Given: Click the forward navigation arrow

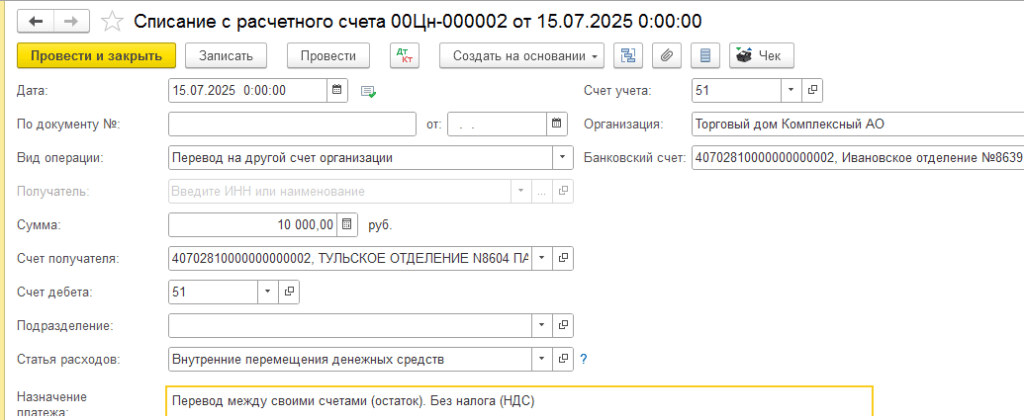Looking at the screenshot, I should (71, 21).
